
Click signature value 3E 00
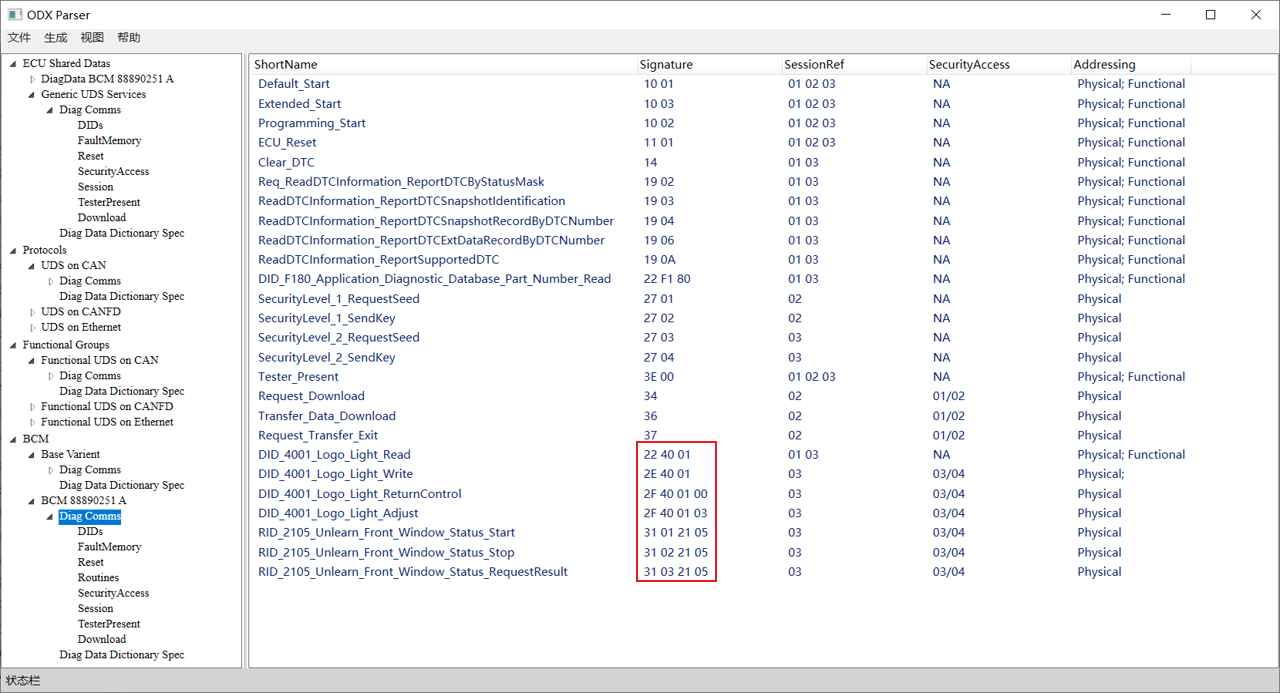(659, 377)
